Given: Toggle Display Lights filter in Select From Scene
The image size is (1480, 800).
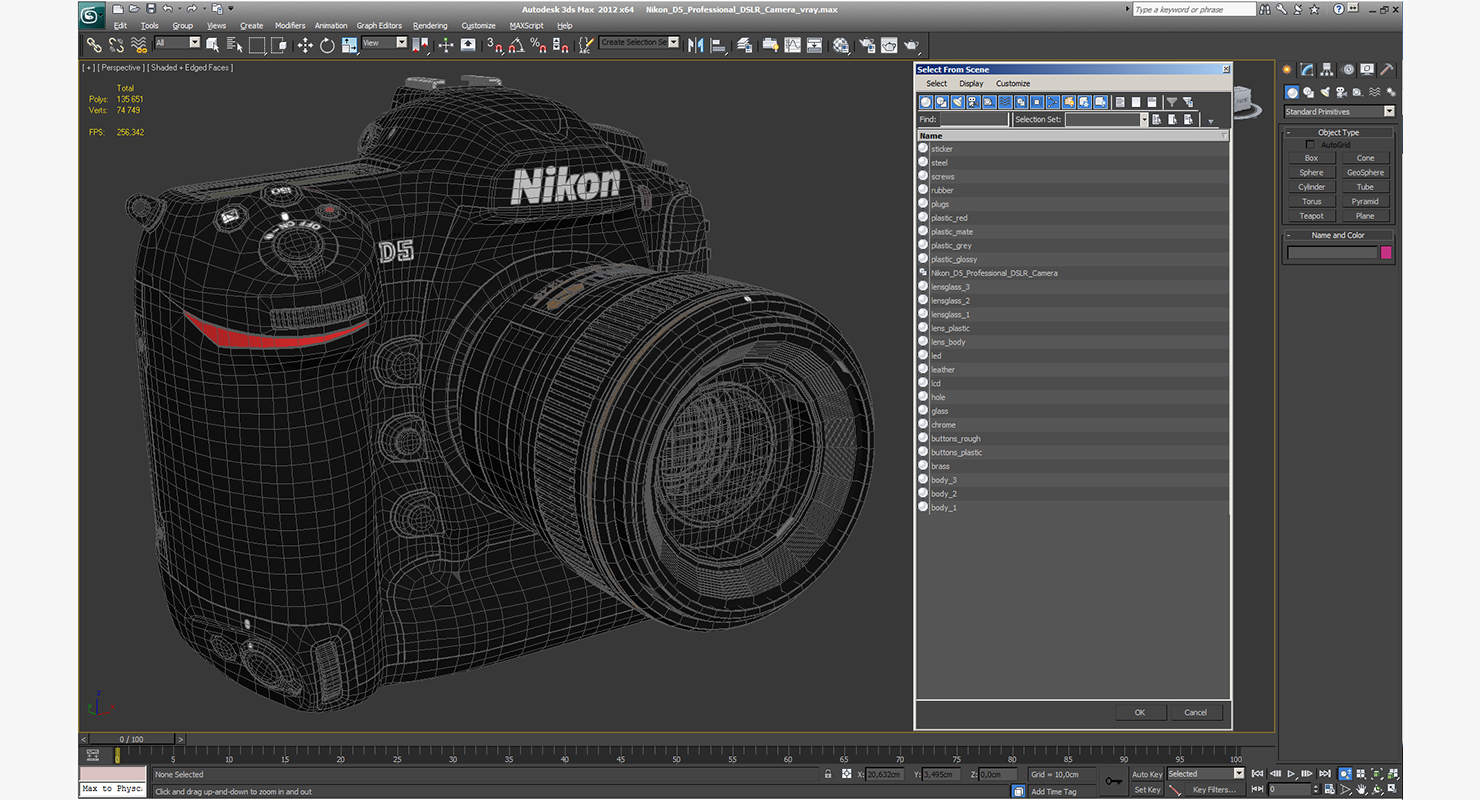Looking at the screenshot, I should 958,102.
